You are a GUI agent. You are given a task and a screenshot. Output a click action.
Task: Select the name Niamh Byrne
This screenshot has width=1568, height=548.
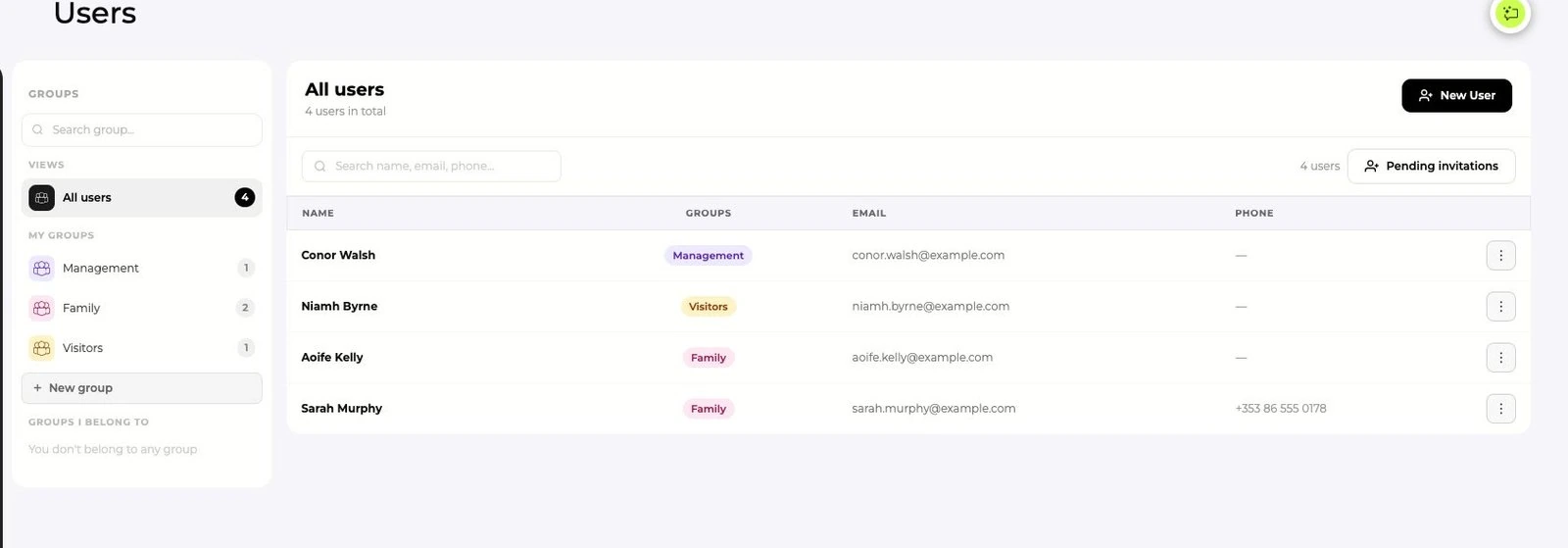coord(339,307)
